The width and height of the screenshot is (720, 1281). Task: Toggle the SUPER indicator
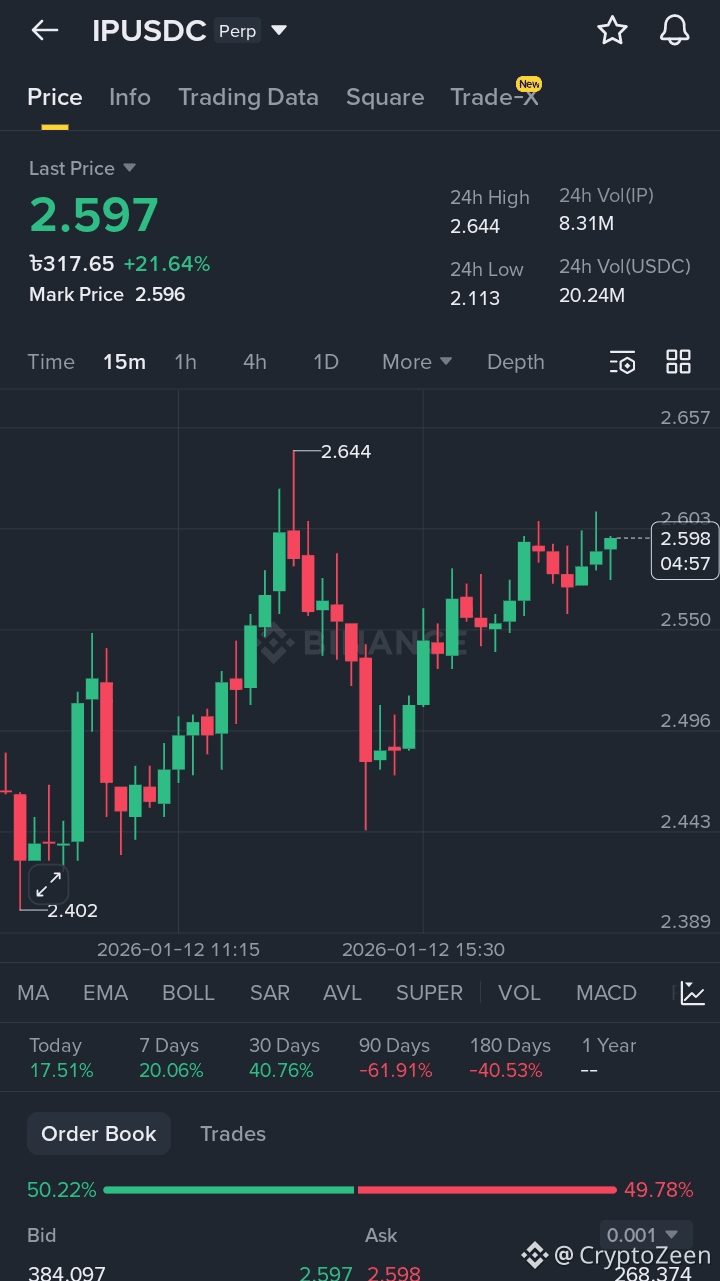pos(429,993)
